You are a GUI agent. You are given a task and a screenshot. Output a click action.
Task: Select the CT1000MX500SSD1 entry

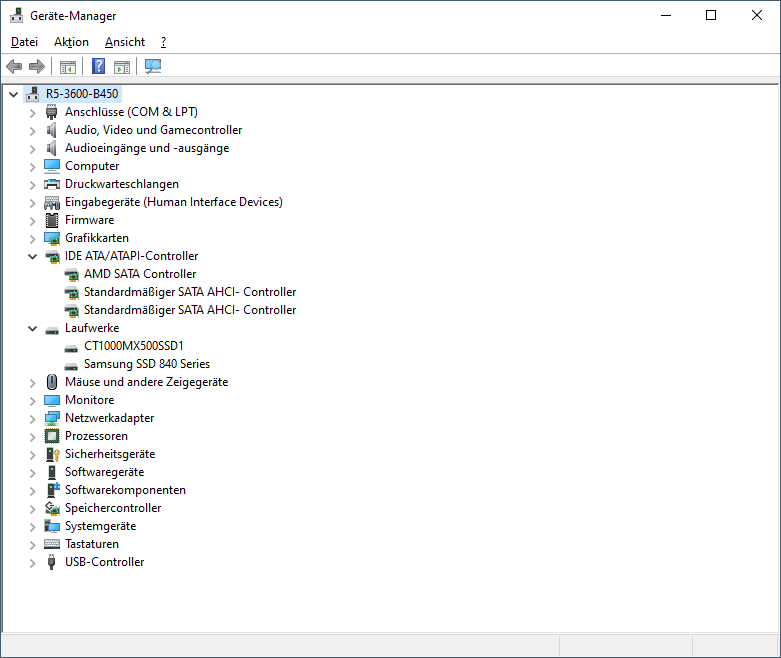click(x=133, y=346)
